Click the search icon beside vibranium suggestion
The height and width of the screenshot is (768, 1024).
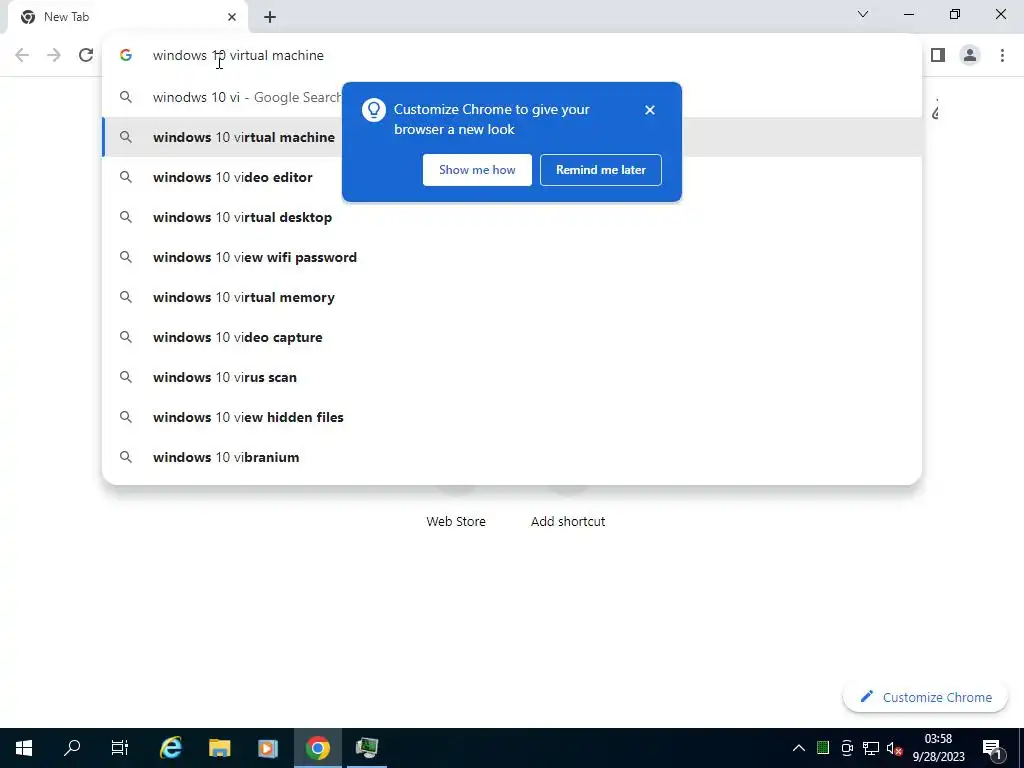[126, 457]
